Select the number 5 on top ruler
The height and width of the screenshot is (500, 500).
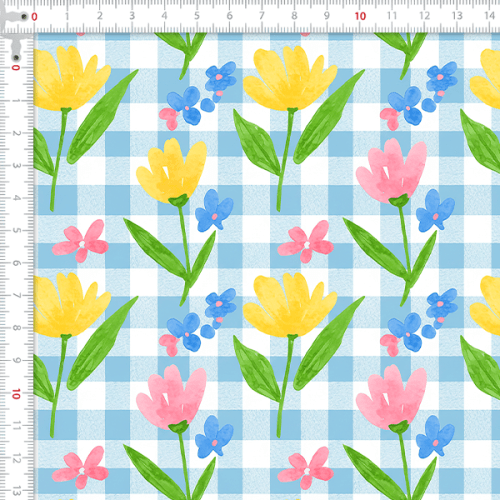tap(197, 16)
